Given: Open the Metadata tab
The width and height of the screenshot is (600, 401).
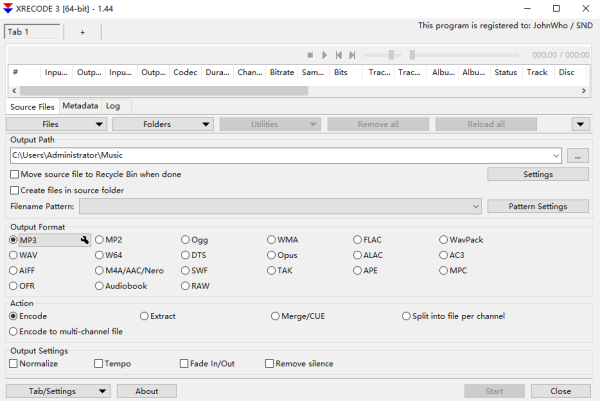Looking at the screenshot, I should pos(80,106).
